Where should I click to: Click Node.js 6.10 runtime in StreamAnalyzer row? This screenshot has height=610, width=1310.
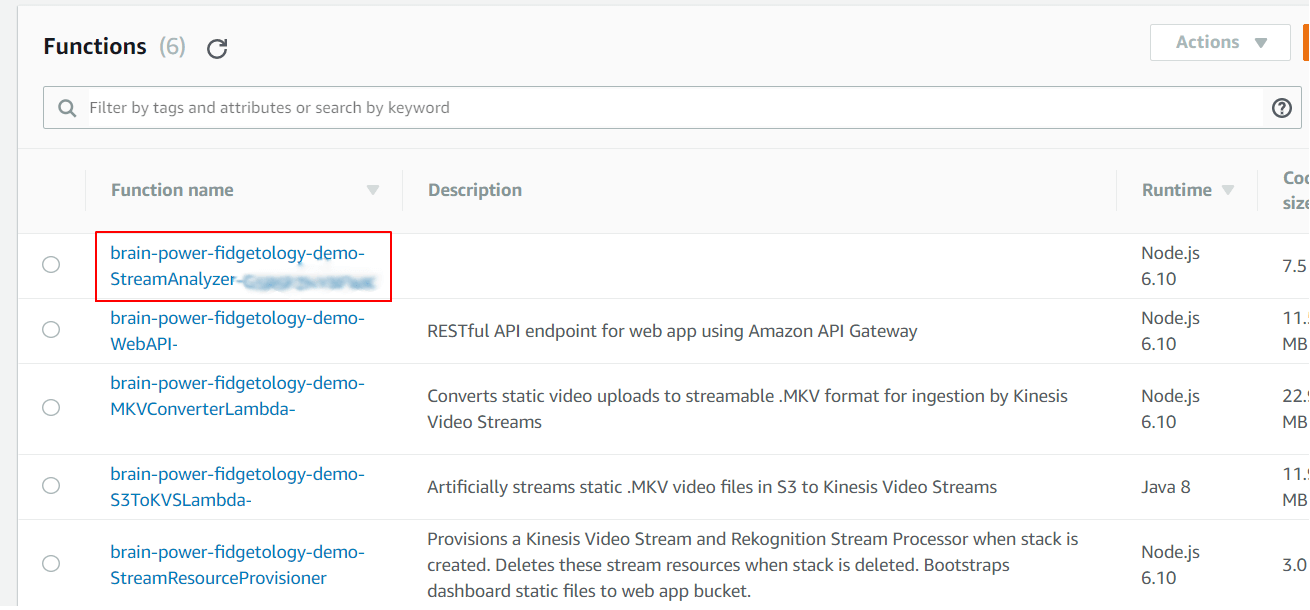[x=1170, y=266]
